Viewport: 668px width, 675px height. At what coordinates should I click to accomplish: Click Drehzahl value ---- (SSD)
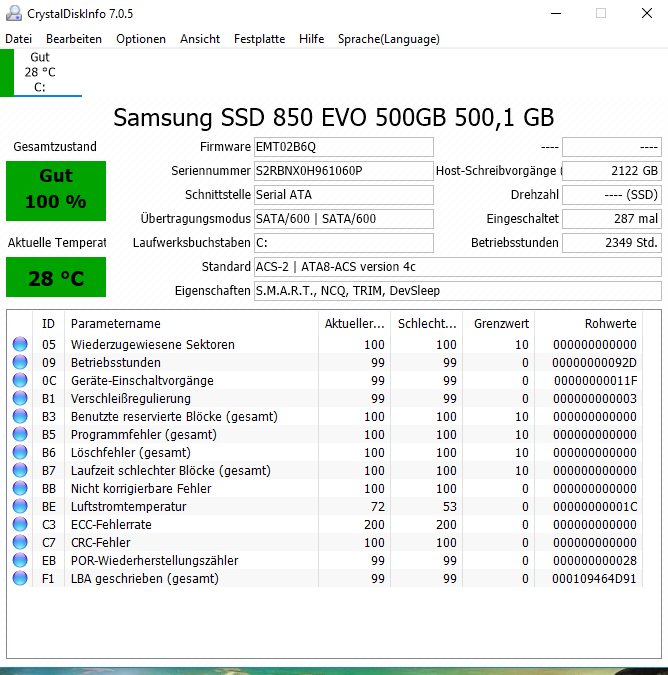pos(612,195)
